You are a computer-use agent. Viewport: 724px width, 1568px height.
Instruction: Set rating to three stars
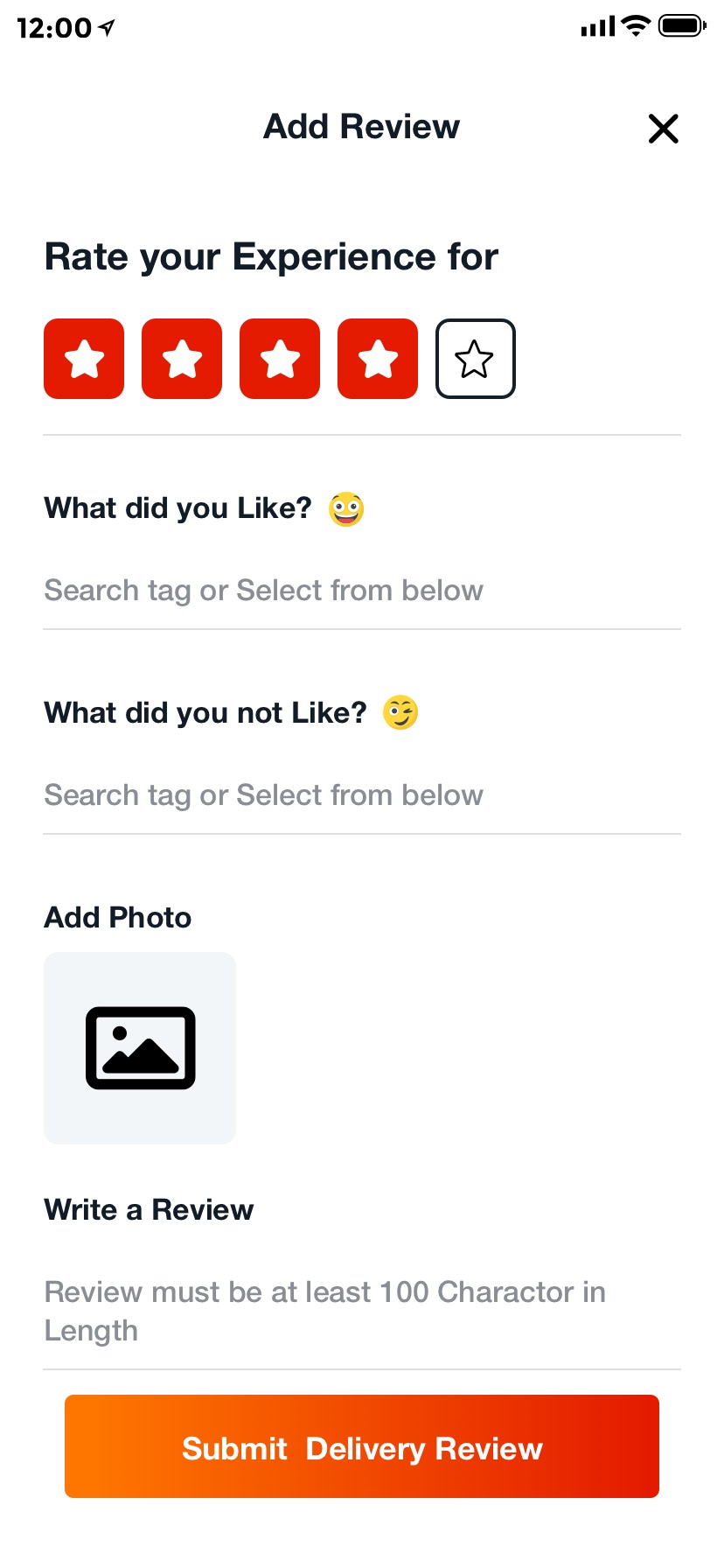(x=280, y=359)
